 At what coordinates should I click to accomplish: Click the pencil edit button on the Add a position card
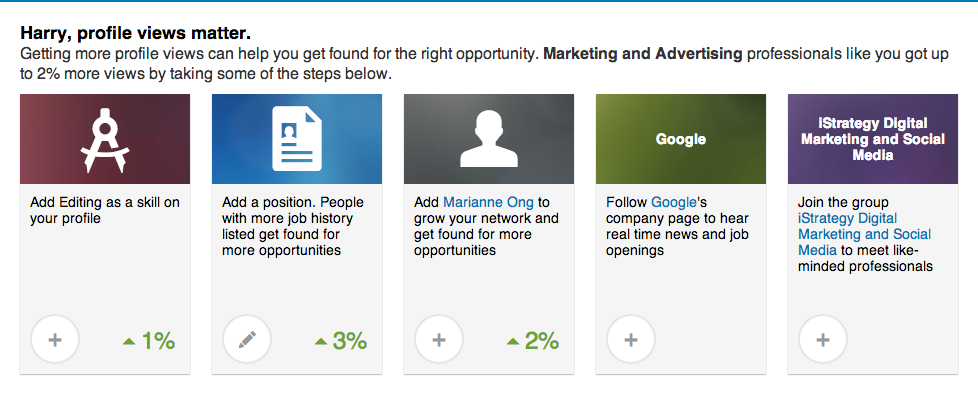coord(247,340)
